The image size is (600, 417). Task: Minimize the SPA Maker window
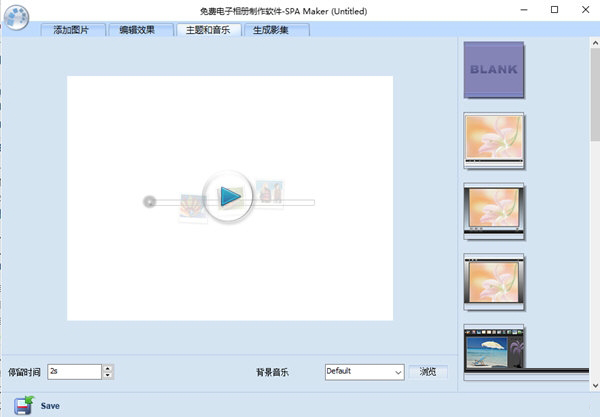(x=524, y=10)
